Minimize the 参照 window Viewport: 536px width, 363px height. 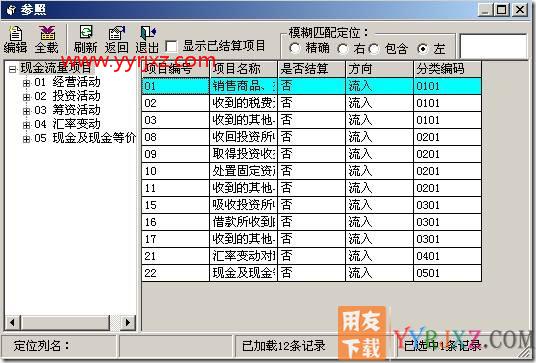485,10
